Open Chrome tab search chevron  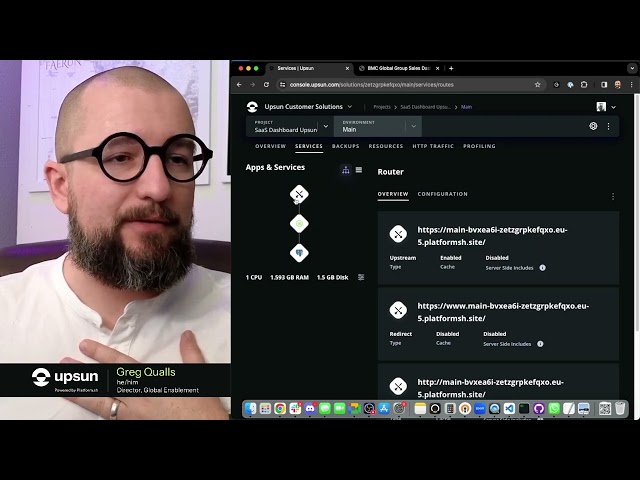(x=632, y=68)
